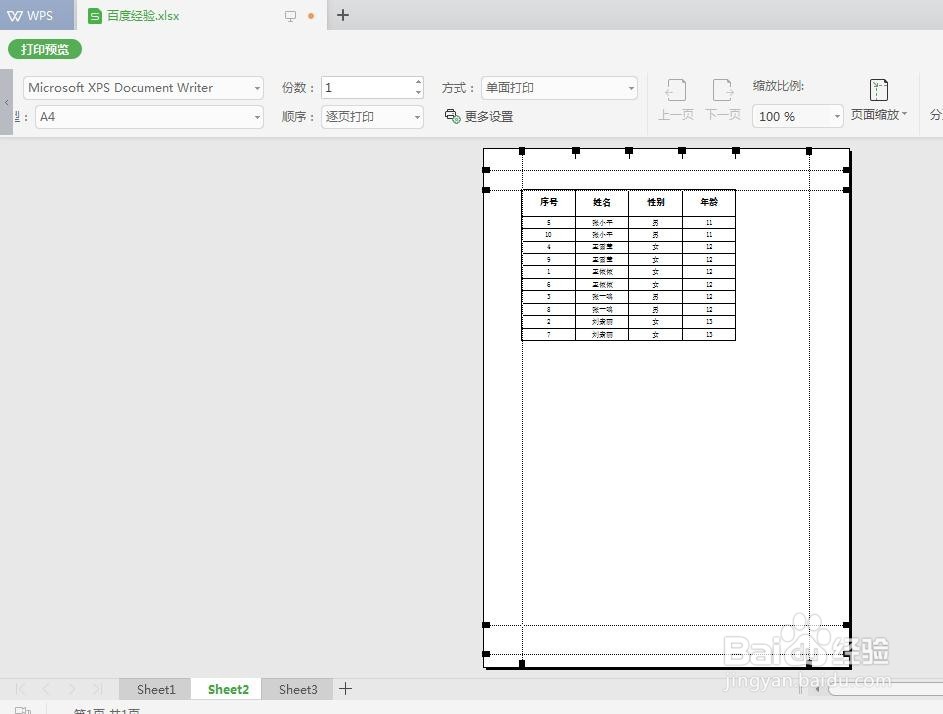Open 更多设置 for additional print settings
The image size is (943, 714).
(x=489, y=116)
